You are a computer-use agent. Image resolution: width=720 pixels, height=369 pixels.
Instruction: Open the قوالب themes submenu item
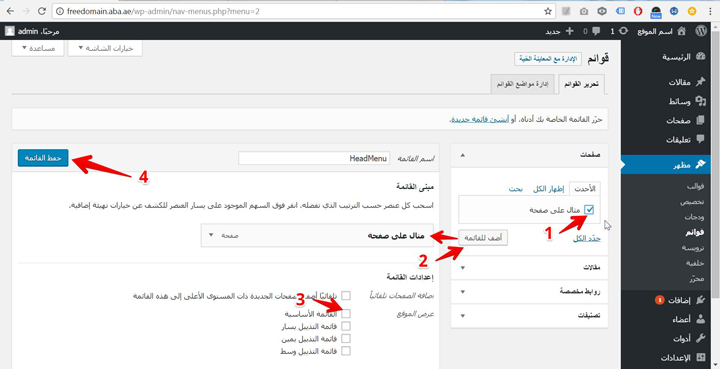696,187
